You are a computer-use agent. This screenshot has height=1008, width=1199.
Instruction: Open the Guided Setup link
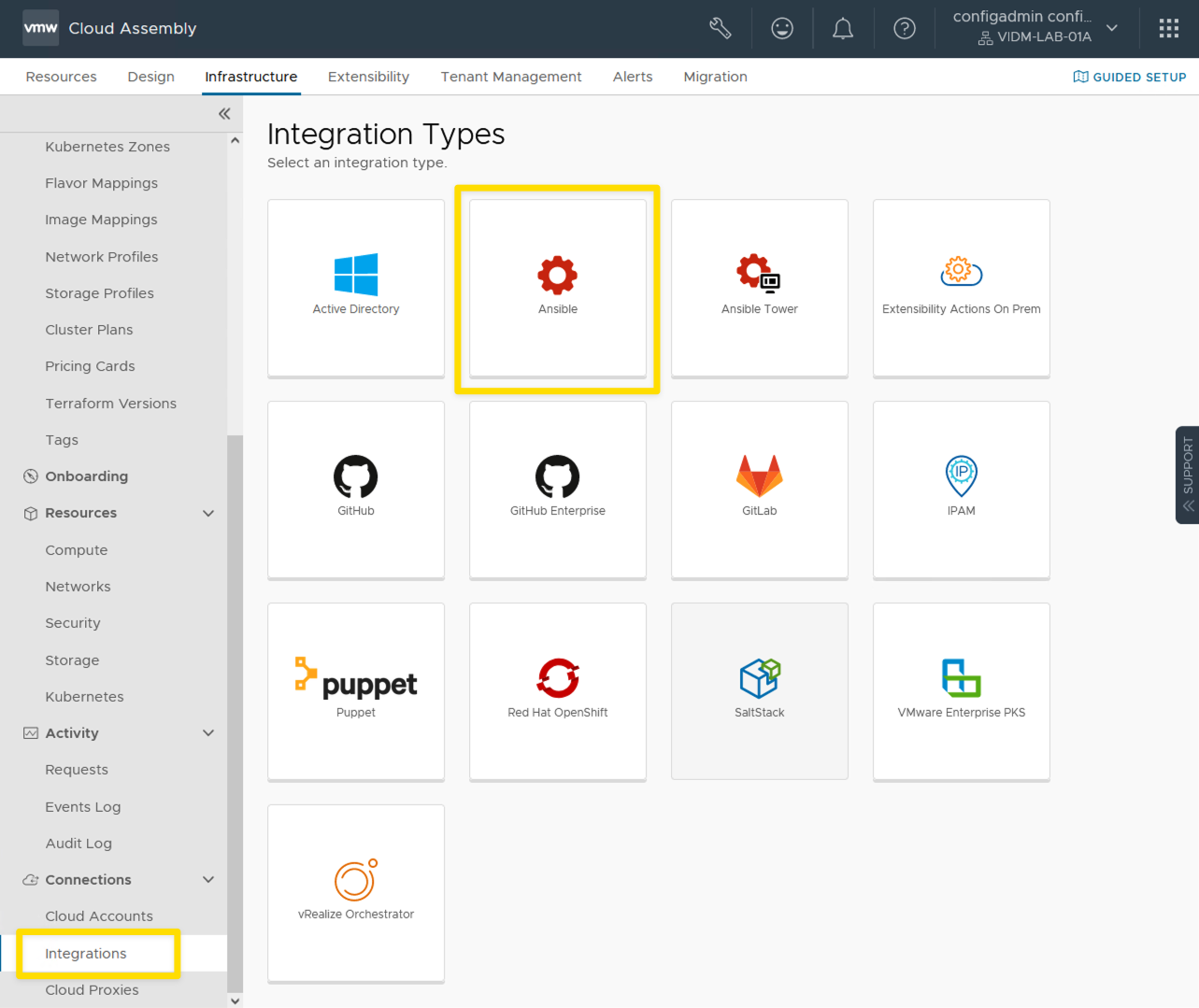(1130, 77)
